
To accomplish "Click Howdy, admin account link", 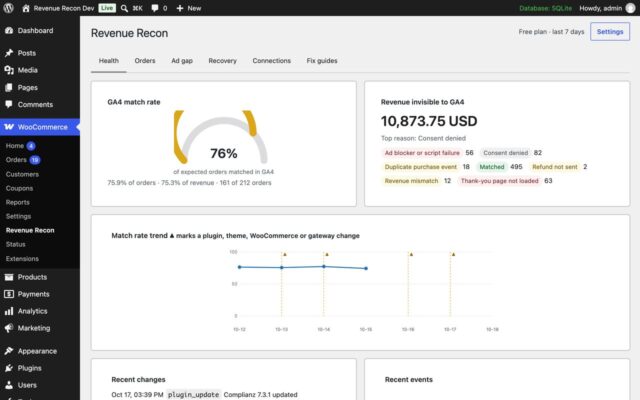I will coord(600,8).
